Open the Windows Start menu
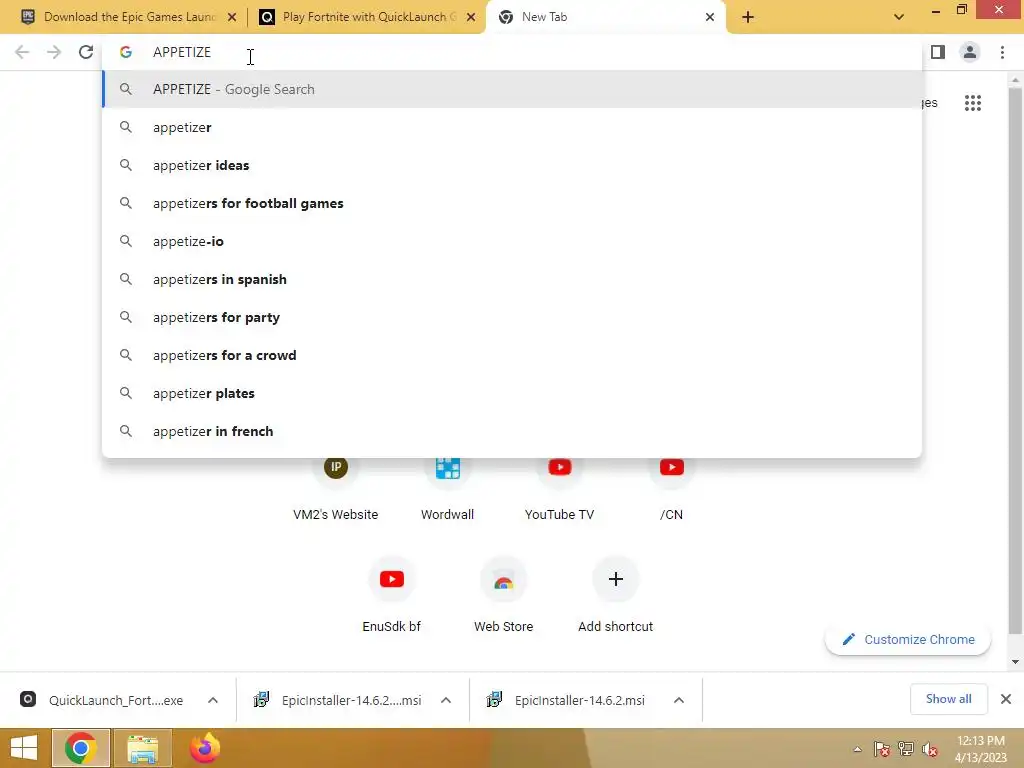The image size is (1024, 768). point(24,748)
